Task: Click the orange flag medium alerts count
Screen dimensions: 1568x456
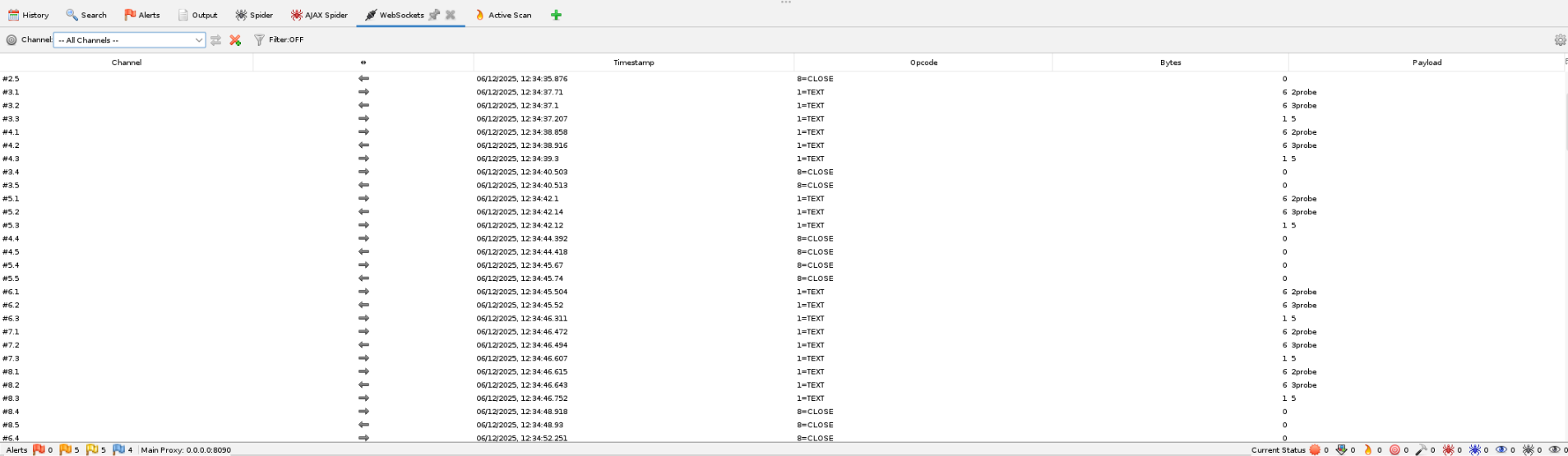Action: [x=69, y=449]
